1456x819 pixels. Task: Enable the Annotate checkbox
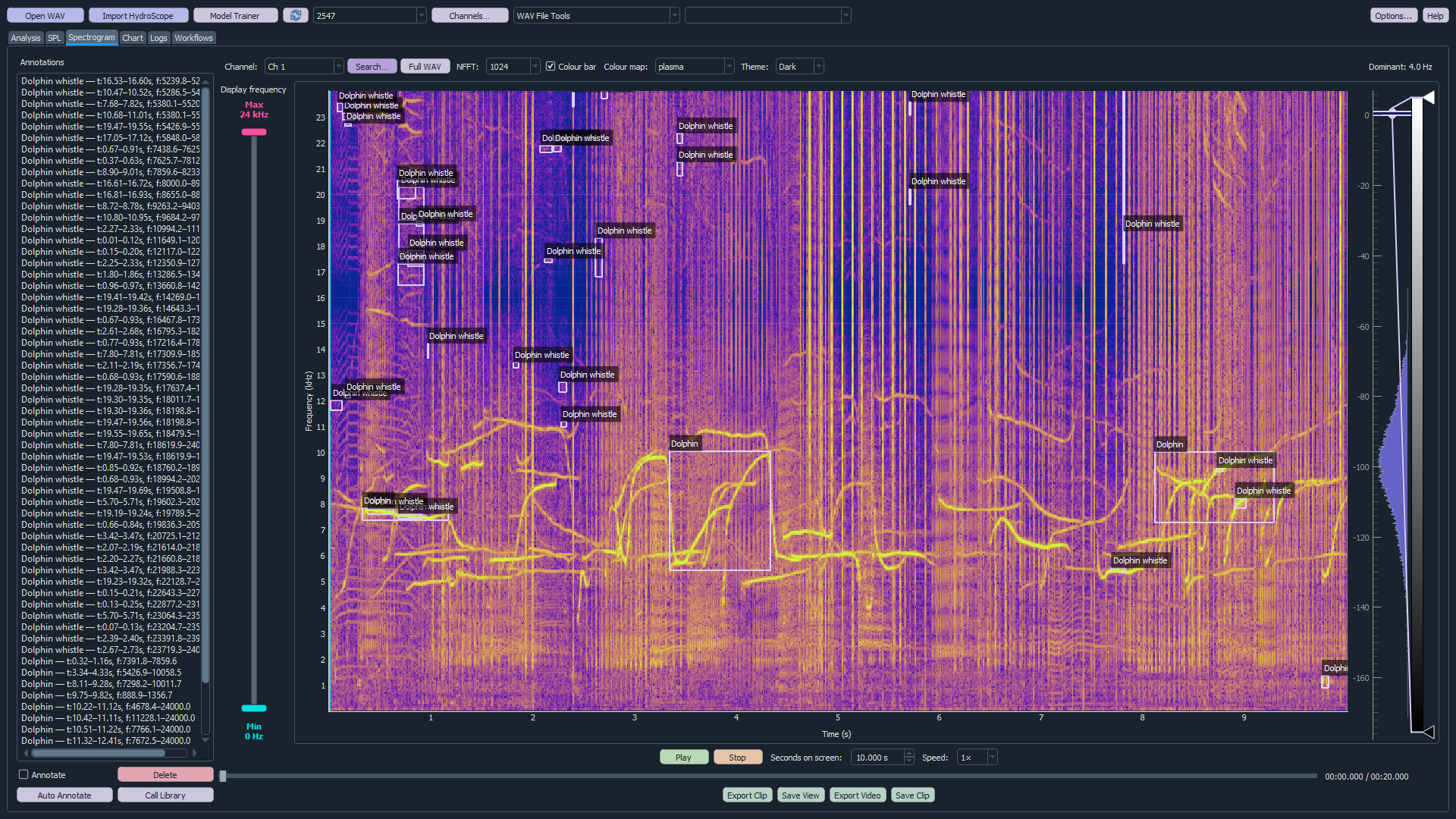pos(24,774)
